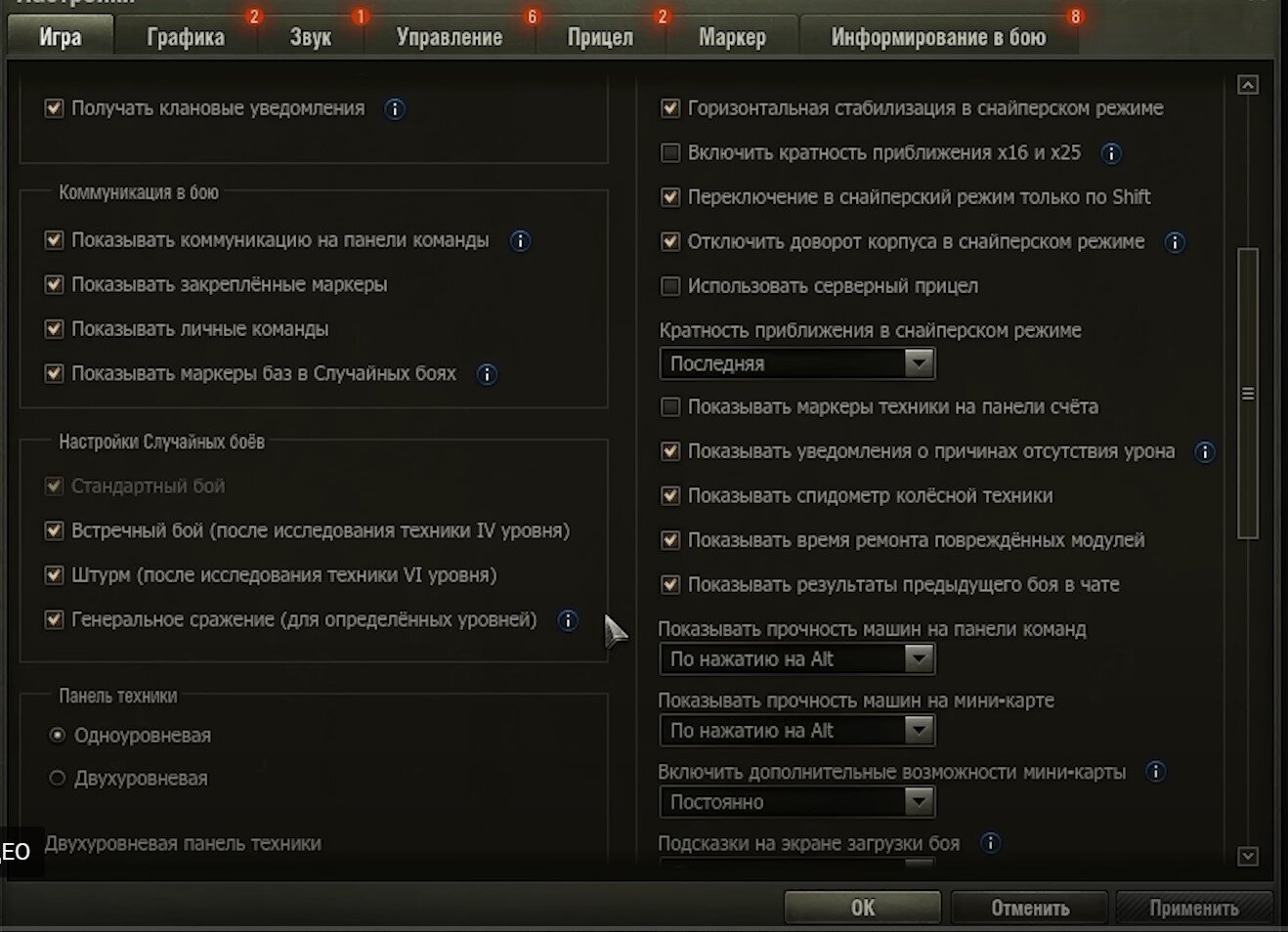Click info icon beside no-damage reason notifications
The height and width of the screenshot is (932, 1288).
1205,452
